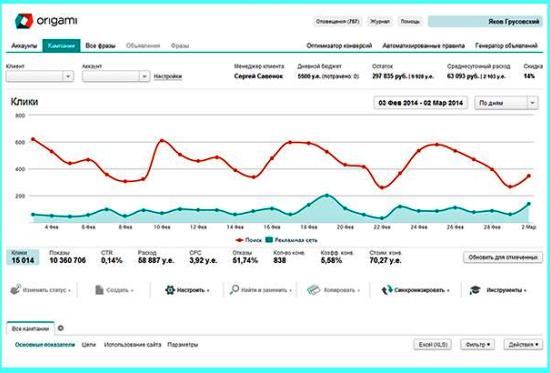Open the Инструменты graduation cap icon
This screenshot has height=373, width=550.
[475, 290]
